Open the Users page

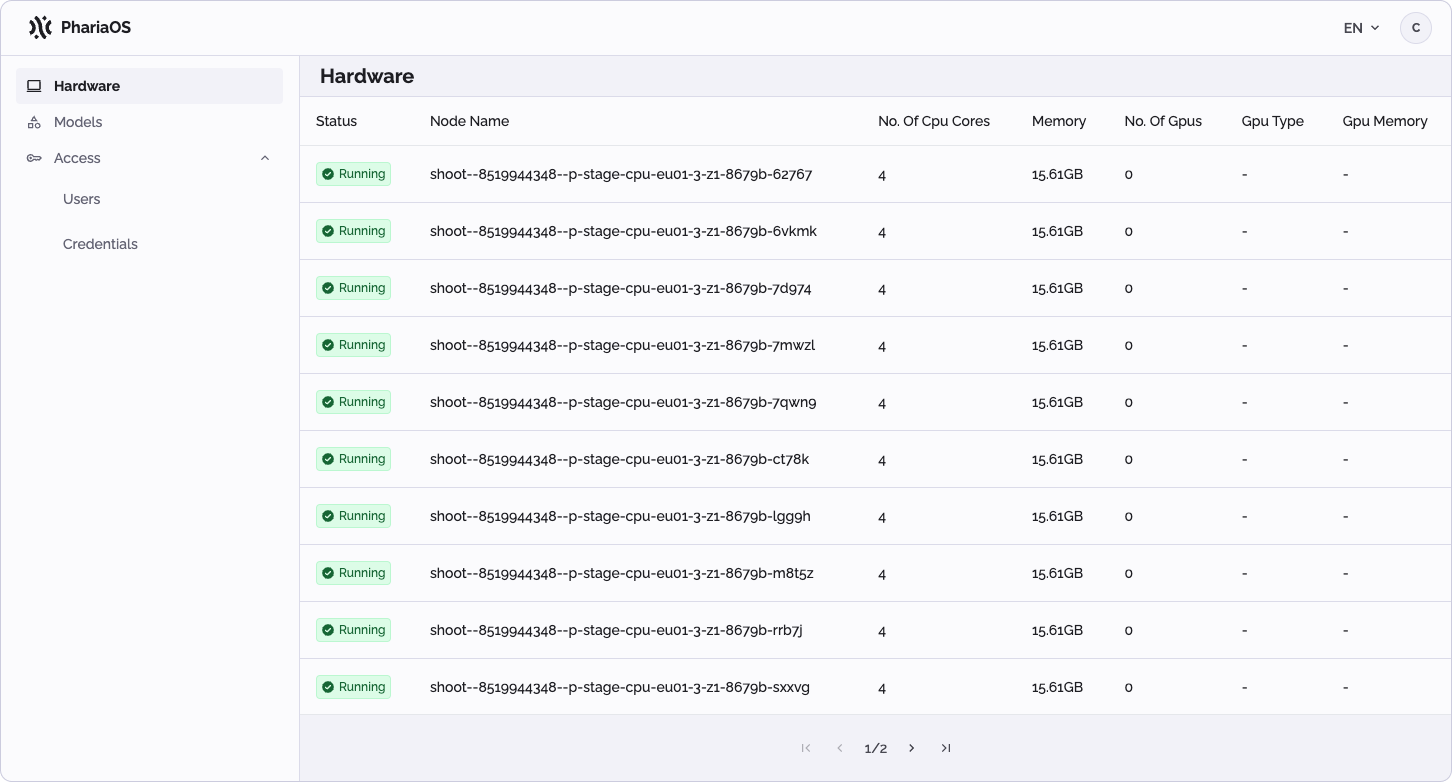point(81,199)
